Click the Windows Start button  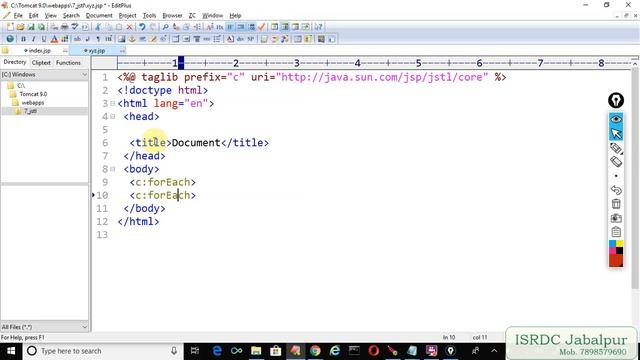11,351
